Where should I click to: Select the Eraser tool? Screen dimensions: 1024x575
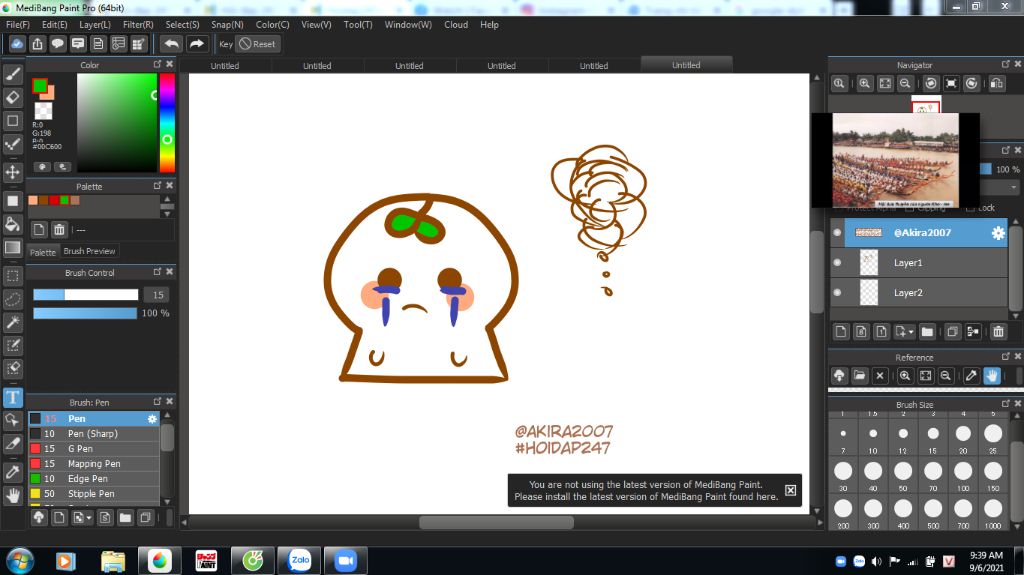[x=12, y=97]
